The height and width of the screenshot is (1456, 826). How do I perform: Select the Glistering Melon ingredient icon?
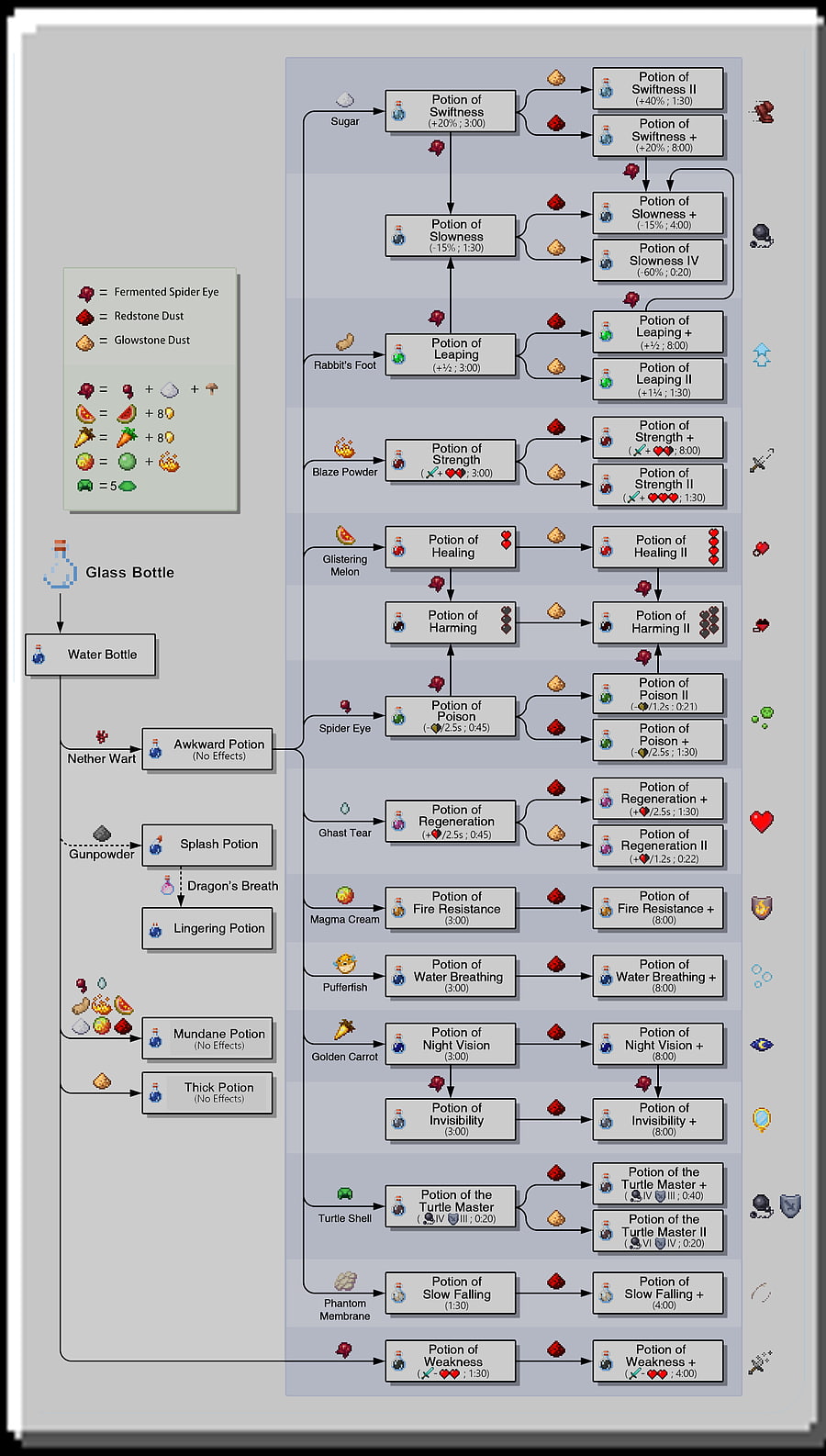345,535
